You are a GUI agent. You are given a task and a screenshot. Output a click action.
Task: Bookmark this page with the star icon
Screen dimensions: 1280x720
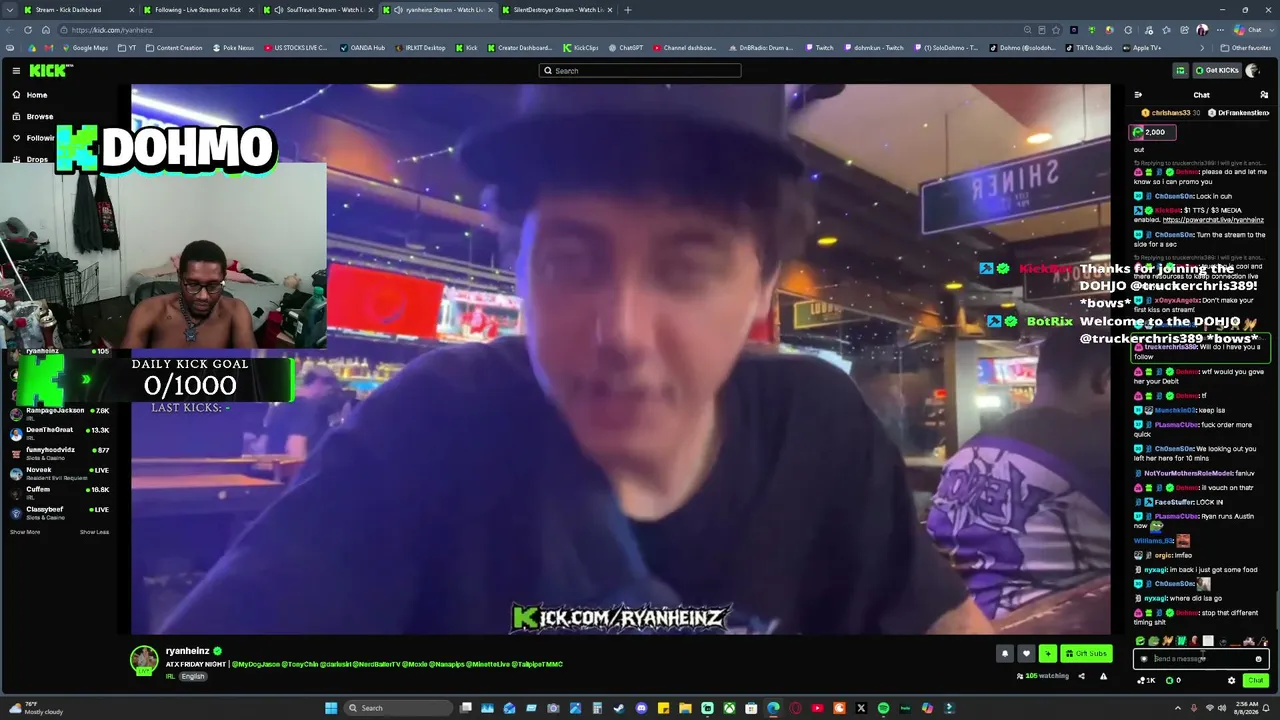point(1056,30)
